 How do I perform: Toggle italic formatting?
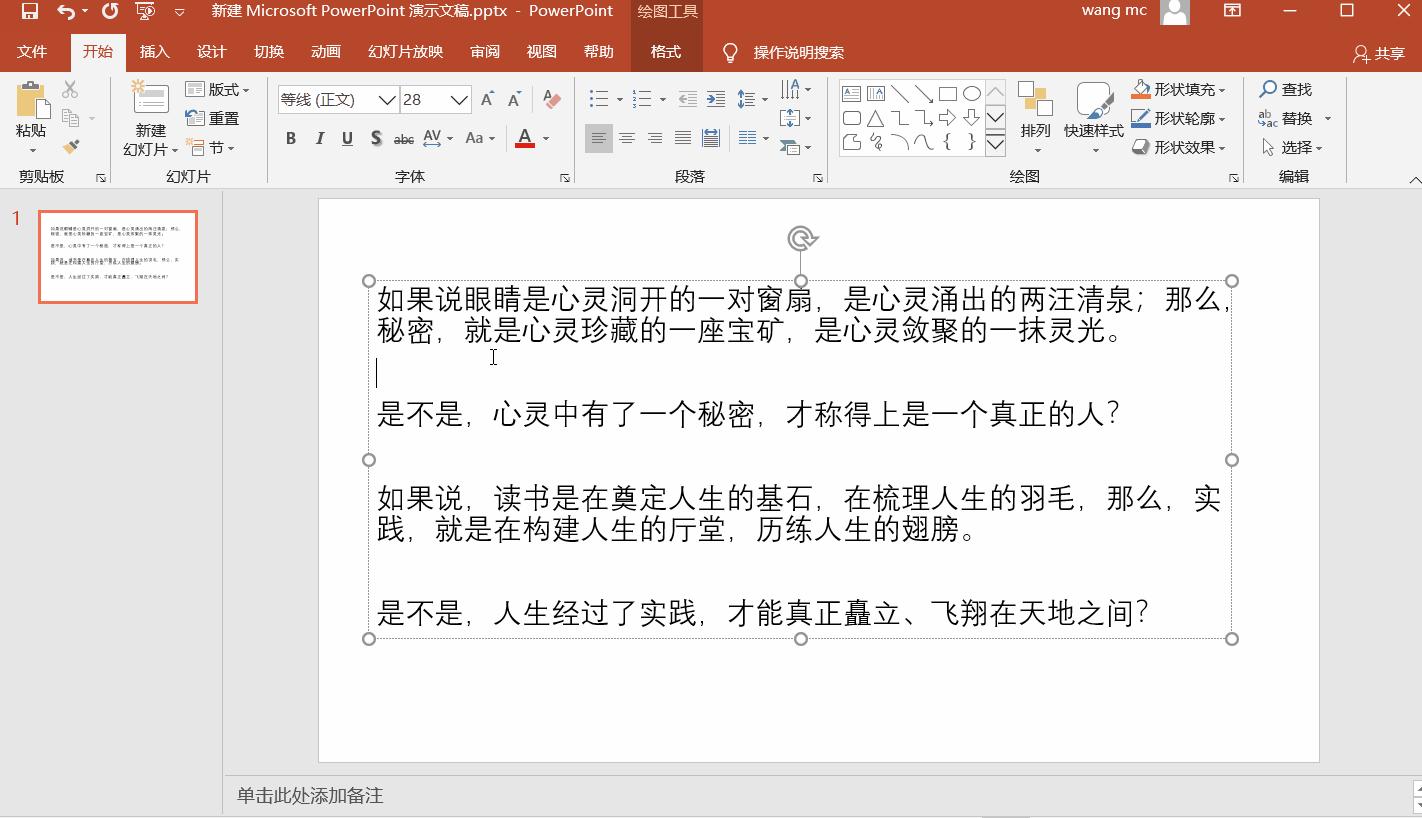point(318,138)
